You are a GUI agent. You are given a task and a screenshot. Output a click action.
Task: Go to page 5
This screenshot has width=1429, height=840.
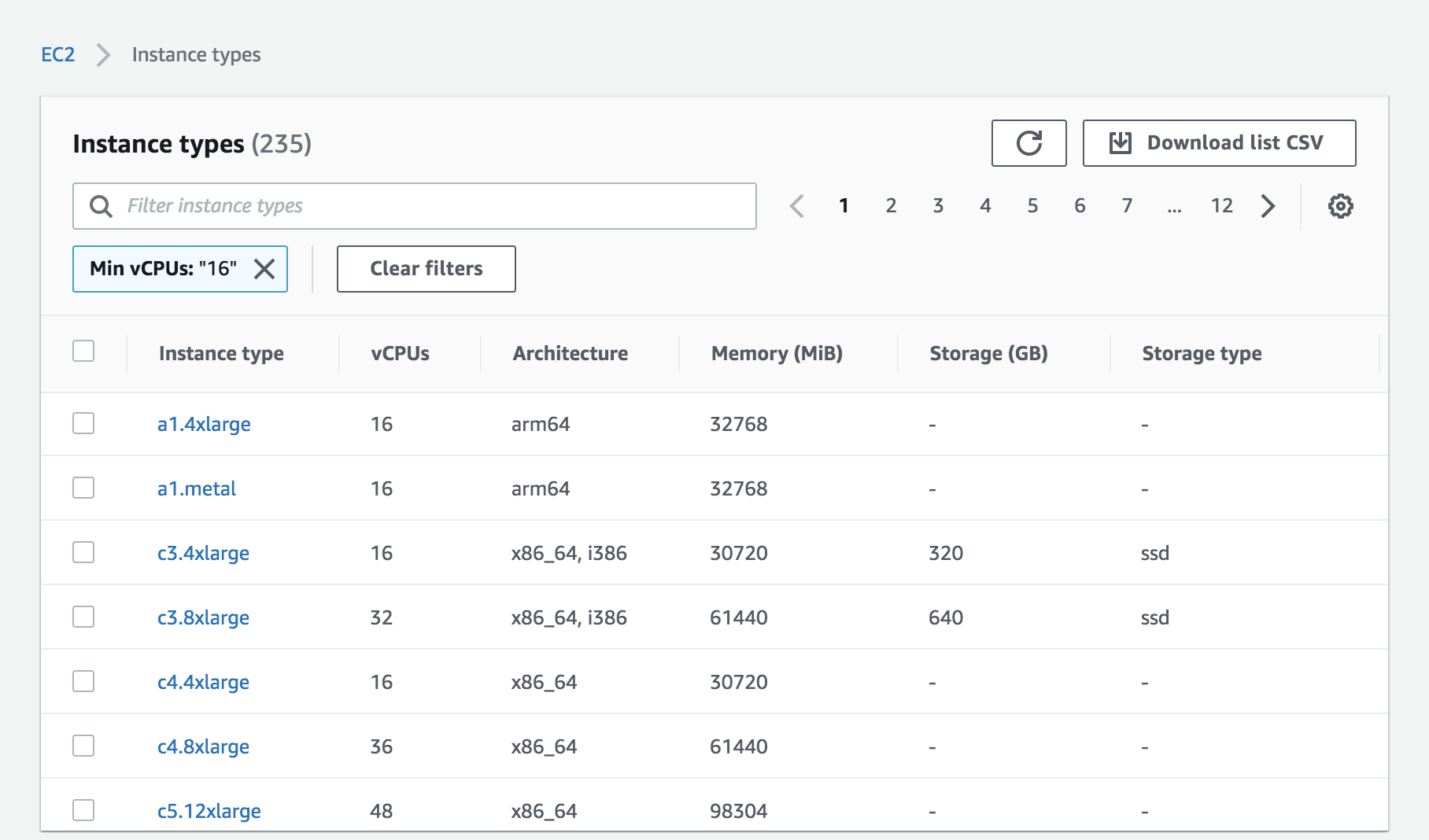pos(1032,206)
